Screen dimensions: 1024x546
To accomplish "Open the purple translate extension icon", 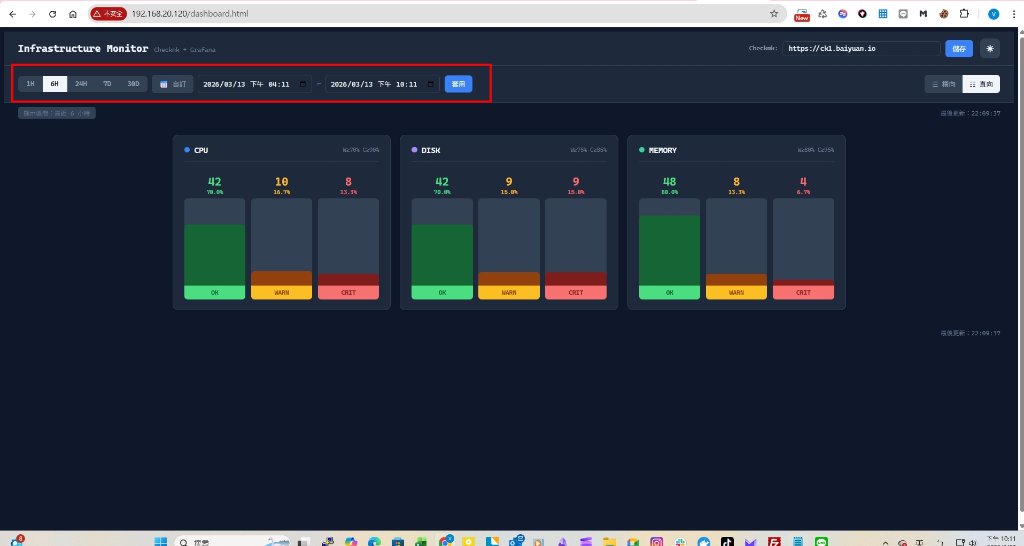I will coord(842,14).
